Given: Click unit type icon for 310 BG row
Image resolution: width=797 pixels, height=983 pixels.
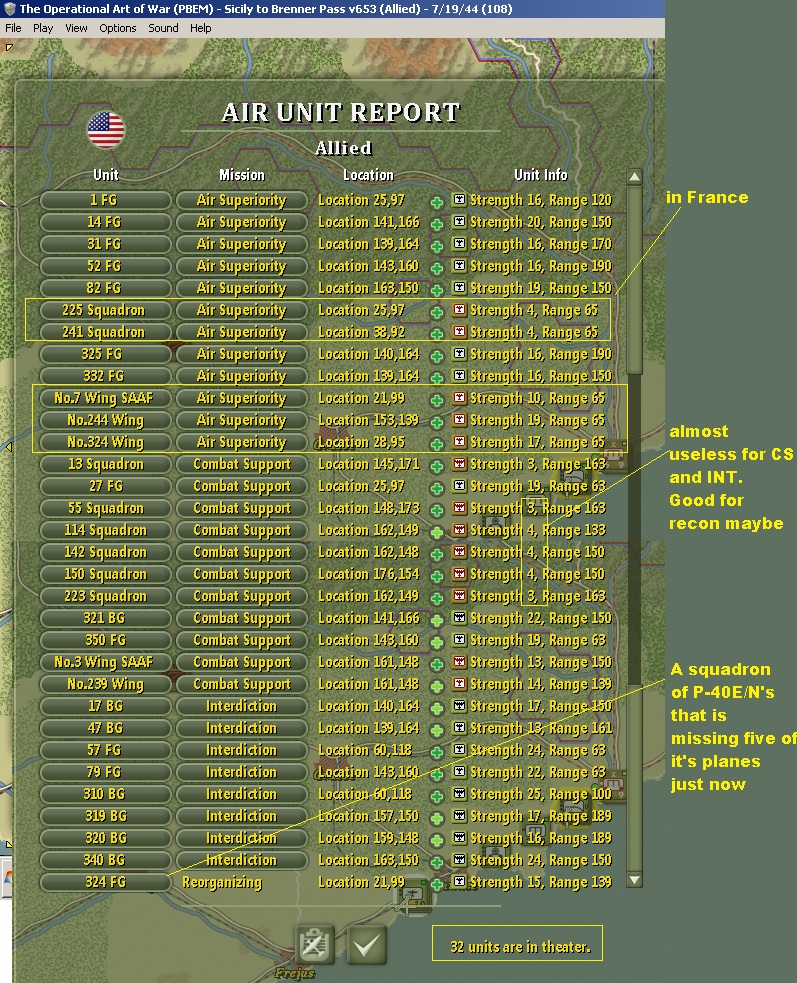Looking at the screenshot, I should click(460, 793).
